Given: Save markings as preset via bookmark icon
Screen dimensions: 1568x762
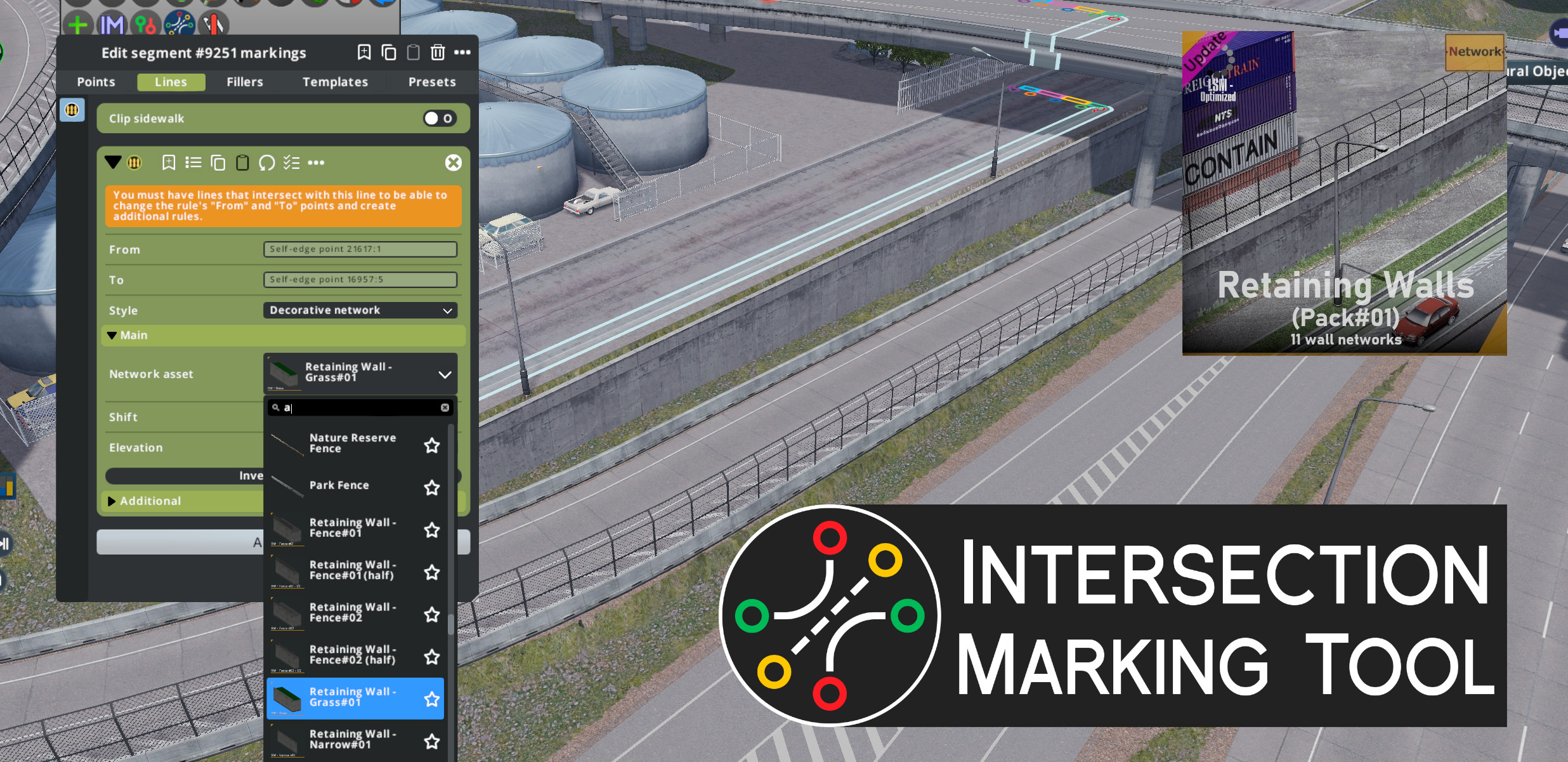Looking at the screenshot, I should point(363,53).
